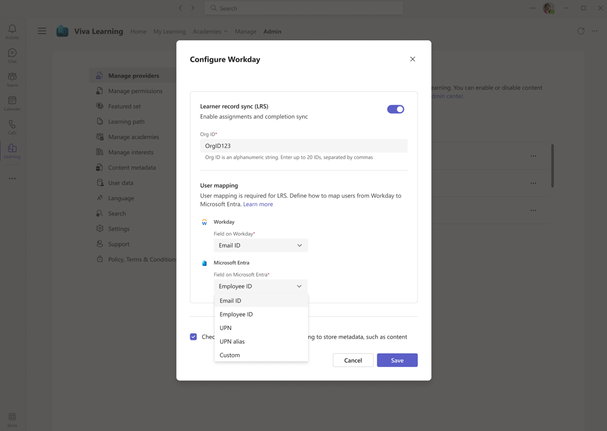
Task: Choose UPN alias option
Action: pyautogui.click(x=261, y=341)
